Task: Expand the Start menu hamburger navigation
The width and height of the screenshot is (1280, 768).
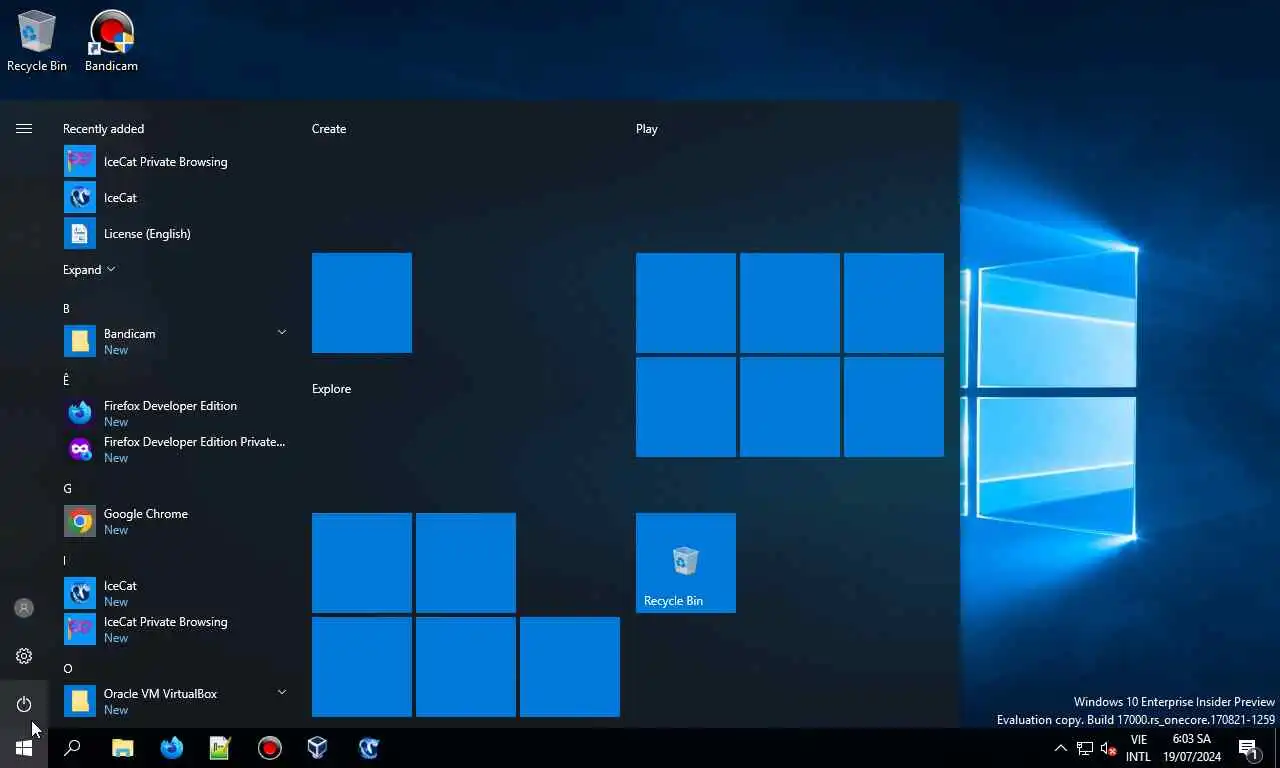Action: (24, 128)
